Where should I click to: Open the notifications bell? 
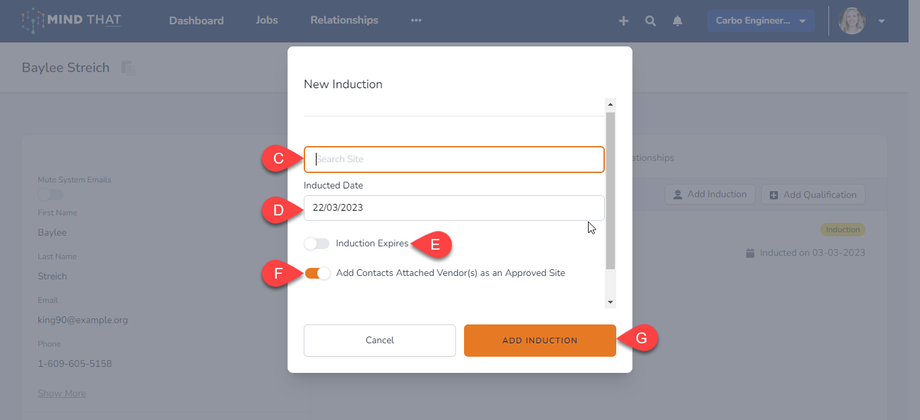tap(678, 21)
